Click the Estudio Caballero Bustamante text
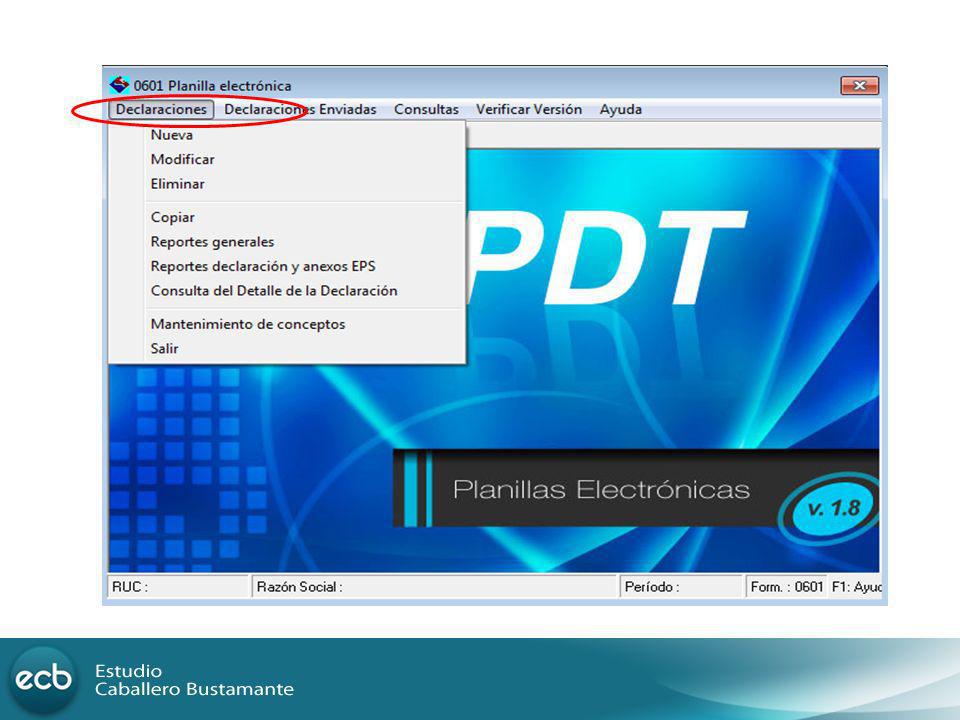Screen dimensions: 960x720 194,680
